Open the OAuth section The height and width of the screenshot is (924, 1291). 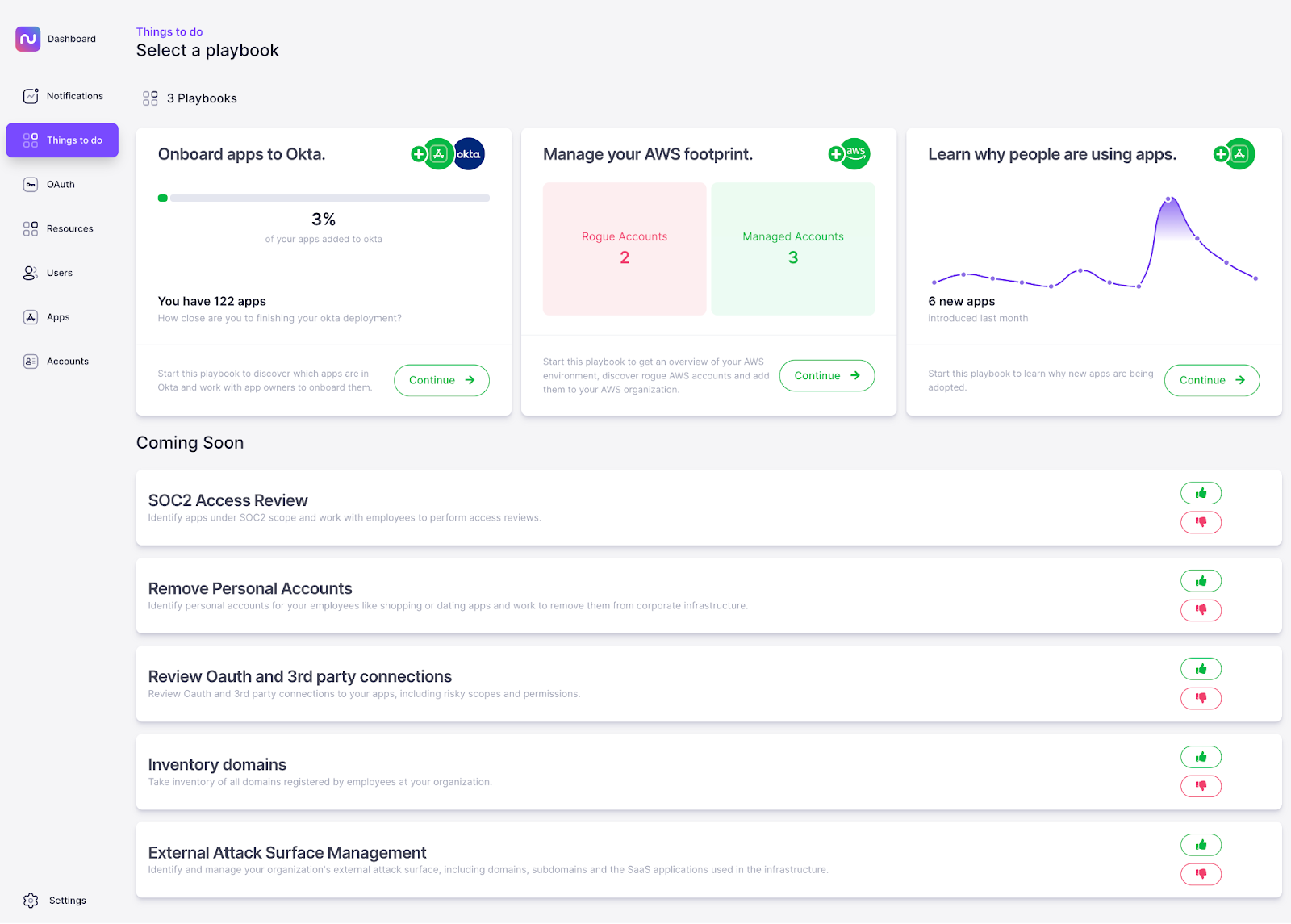tap(58, 184)
